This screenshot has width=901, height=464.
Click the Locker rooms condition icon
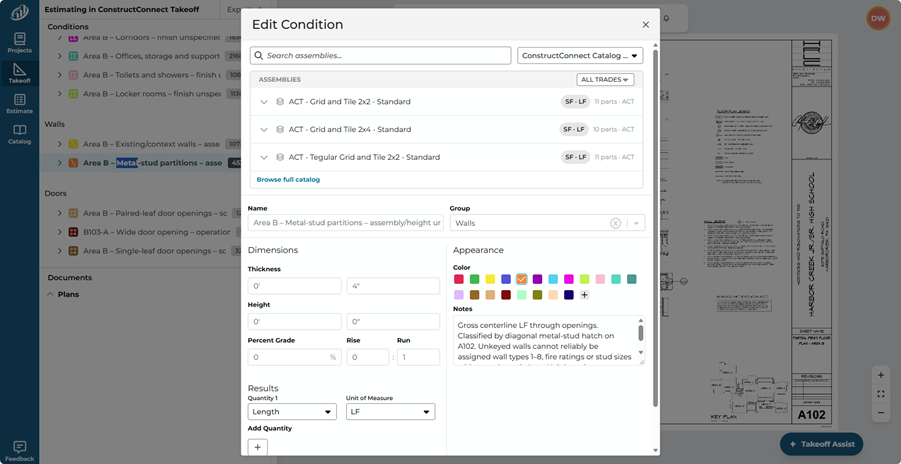coord(73,93)
